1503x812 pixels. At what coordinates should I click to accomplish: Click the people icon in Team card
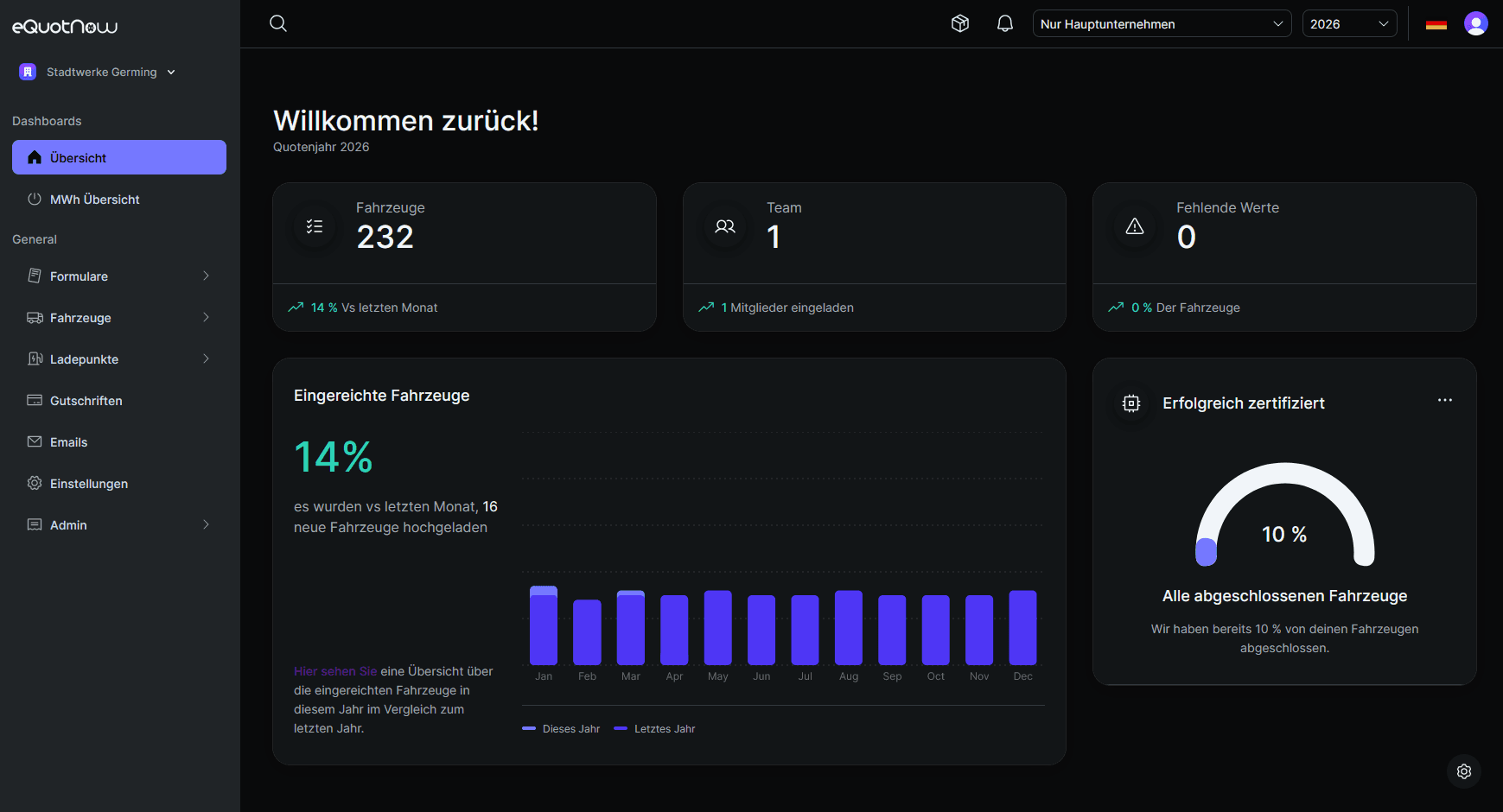(725, 226)
